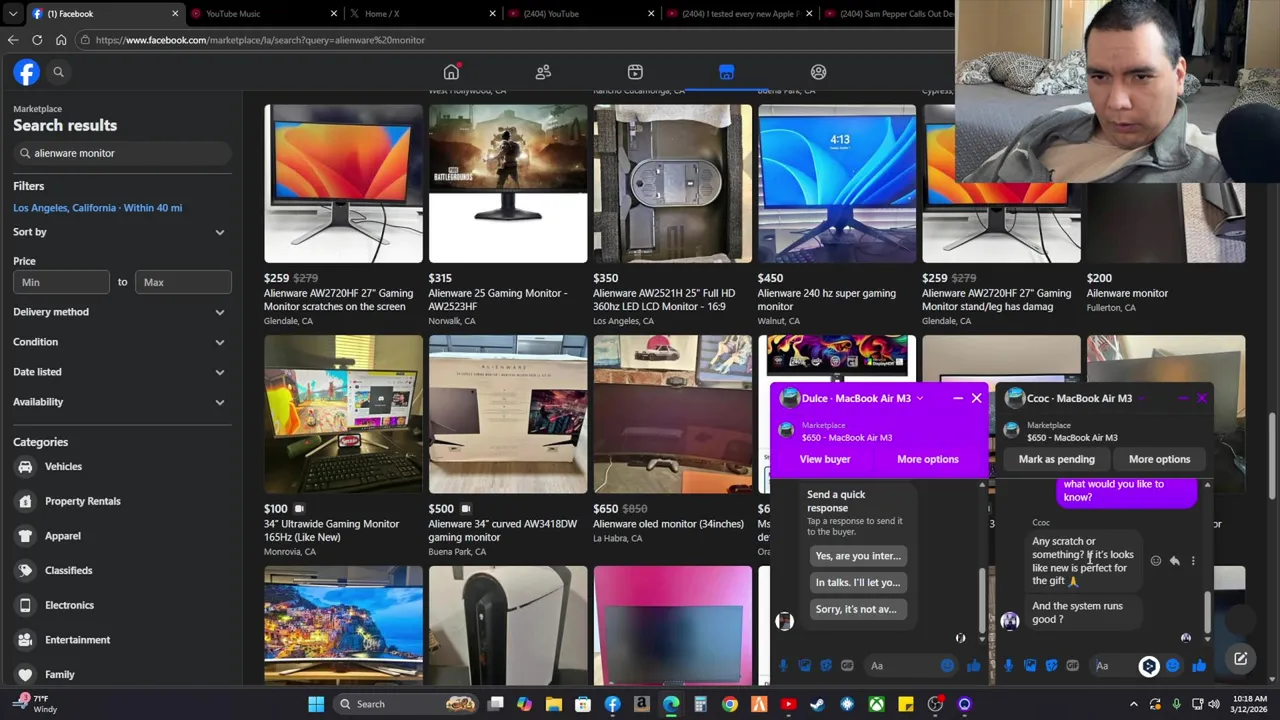
Task: Send 'Sorry, it's not av...' quick response
Action: coord(856,609)
